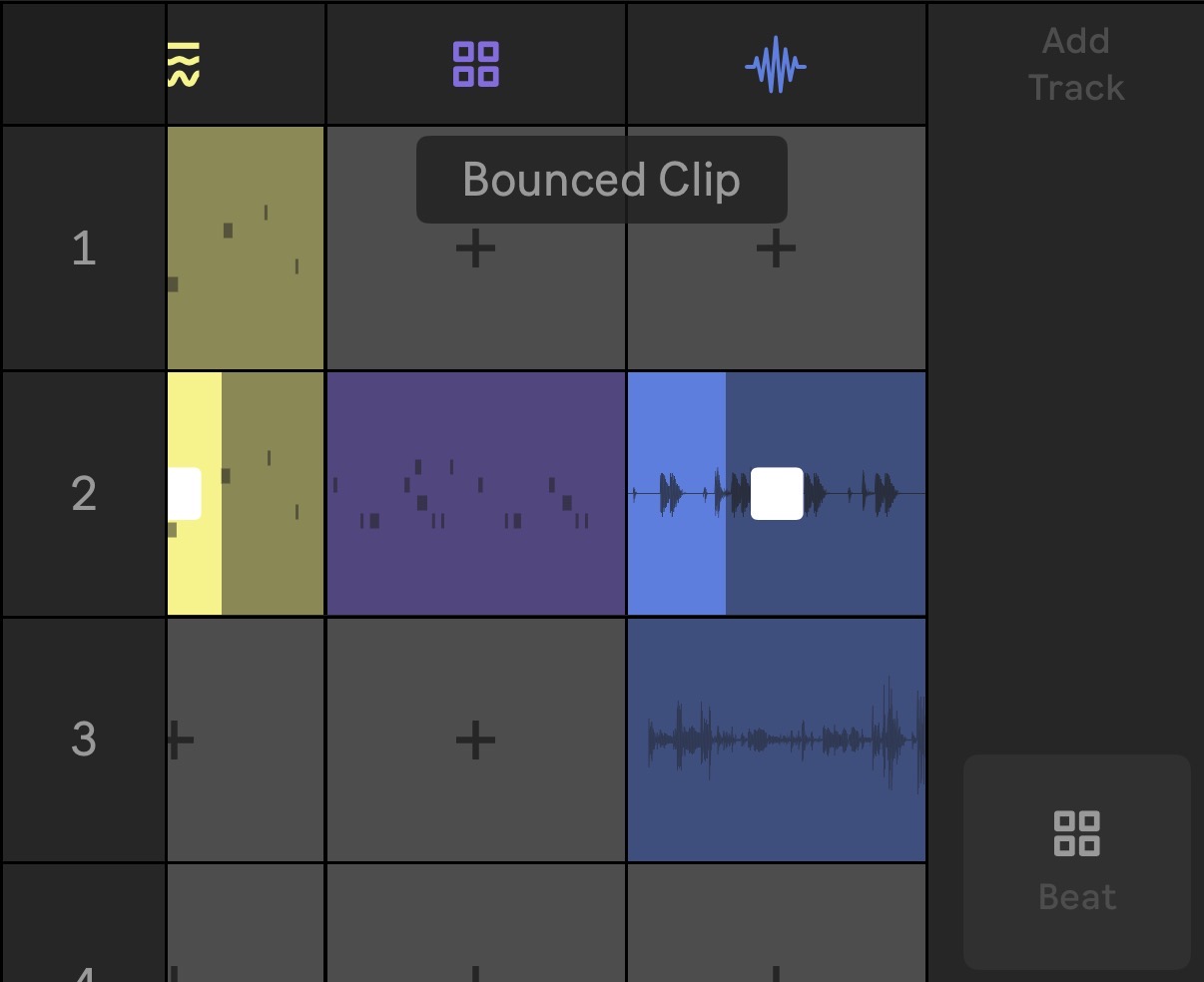The height and width of the screenshot is (982, 1204).
Task: Launch scene 2
Action: tap(84, 493)
